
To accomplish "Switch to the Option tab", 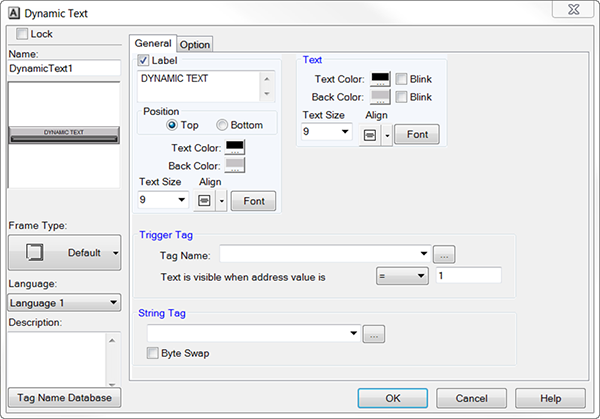I will click(195, 45).
